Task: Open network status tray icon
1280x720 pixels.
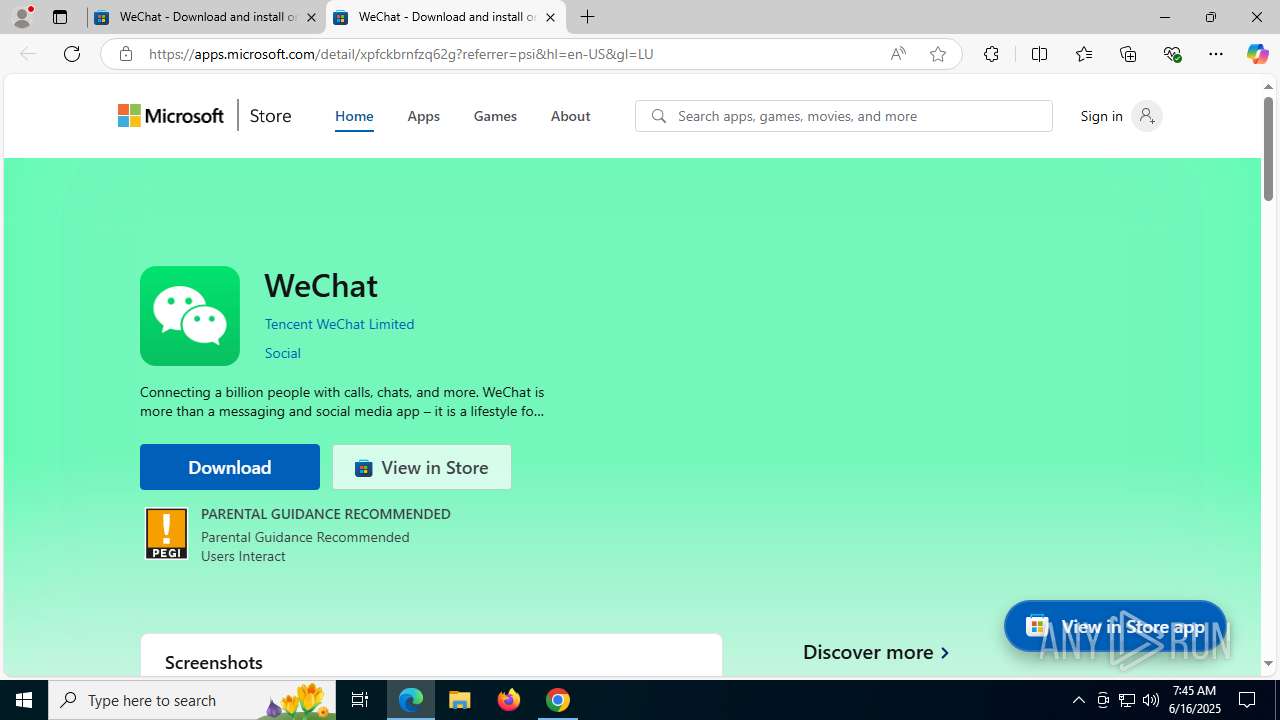Action: (x=1127, y=700)
